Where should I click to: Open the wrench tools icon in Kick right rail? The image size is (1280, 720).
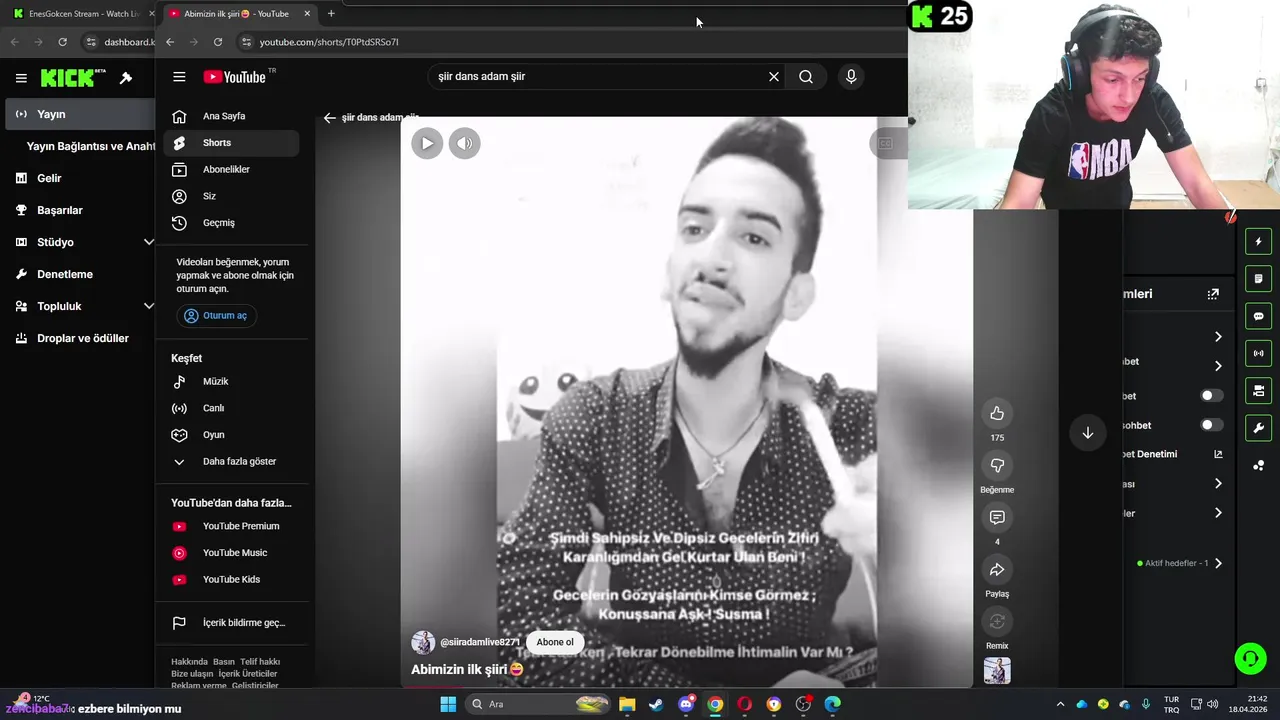click(x=1259, y=428)
